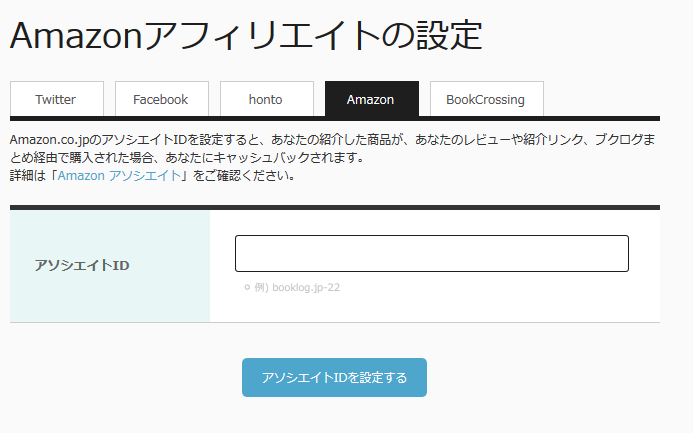693x433 pixels.
Task: Click the アソシエイトID field label
Action: point(82,265)
